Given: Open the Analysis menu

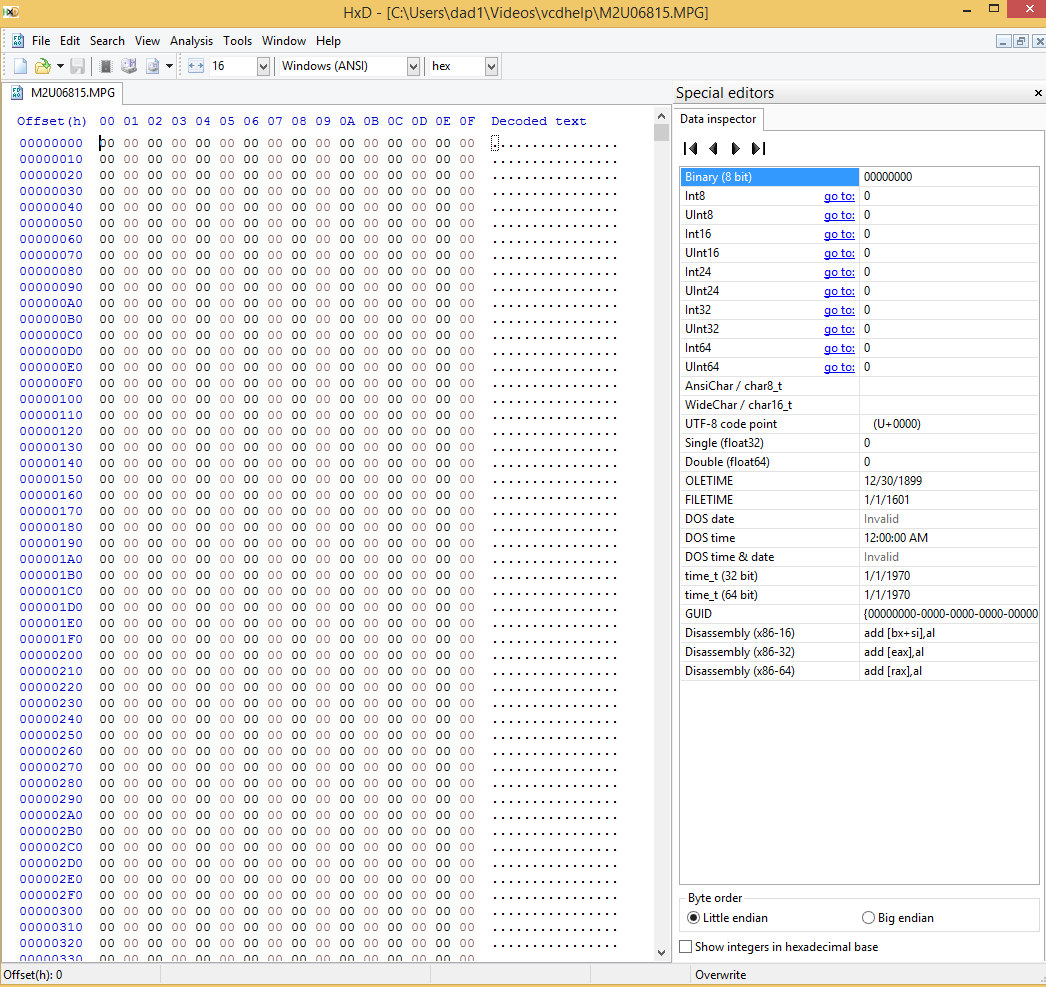Looking at the screenshot, I should pyautogui.click(x=191, y=41).
